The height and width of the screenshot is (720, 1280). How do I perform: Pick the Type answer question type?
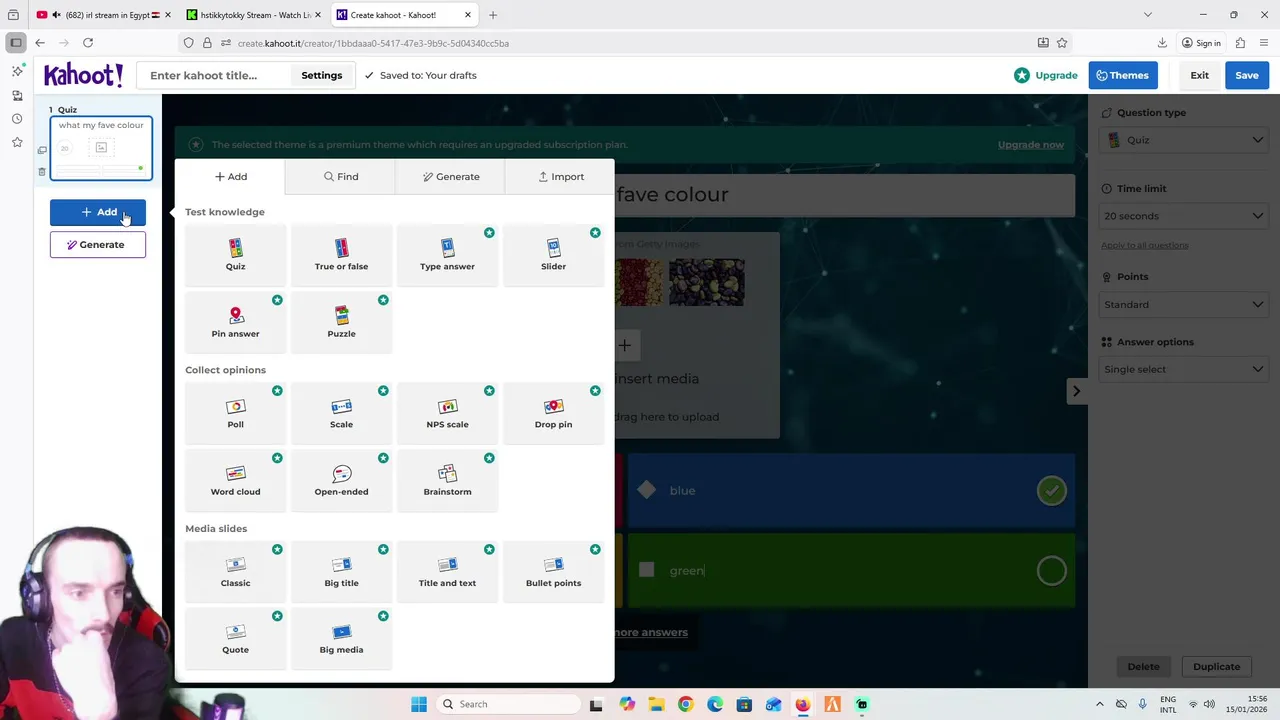pos(447,254)
